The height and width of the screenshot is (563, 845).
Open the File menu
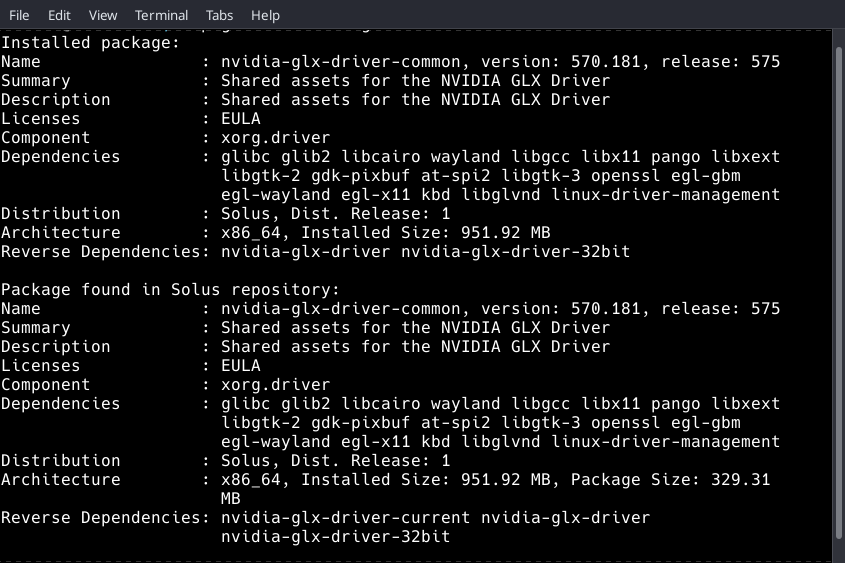19,15
